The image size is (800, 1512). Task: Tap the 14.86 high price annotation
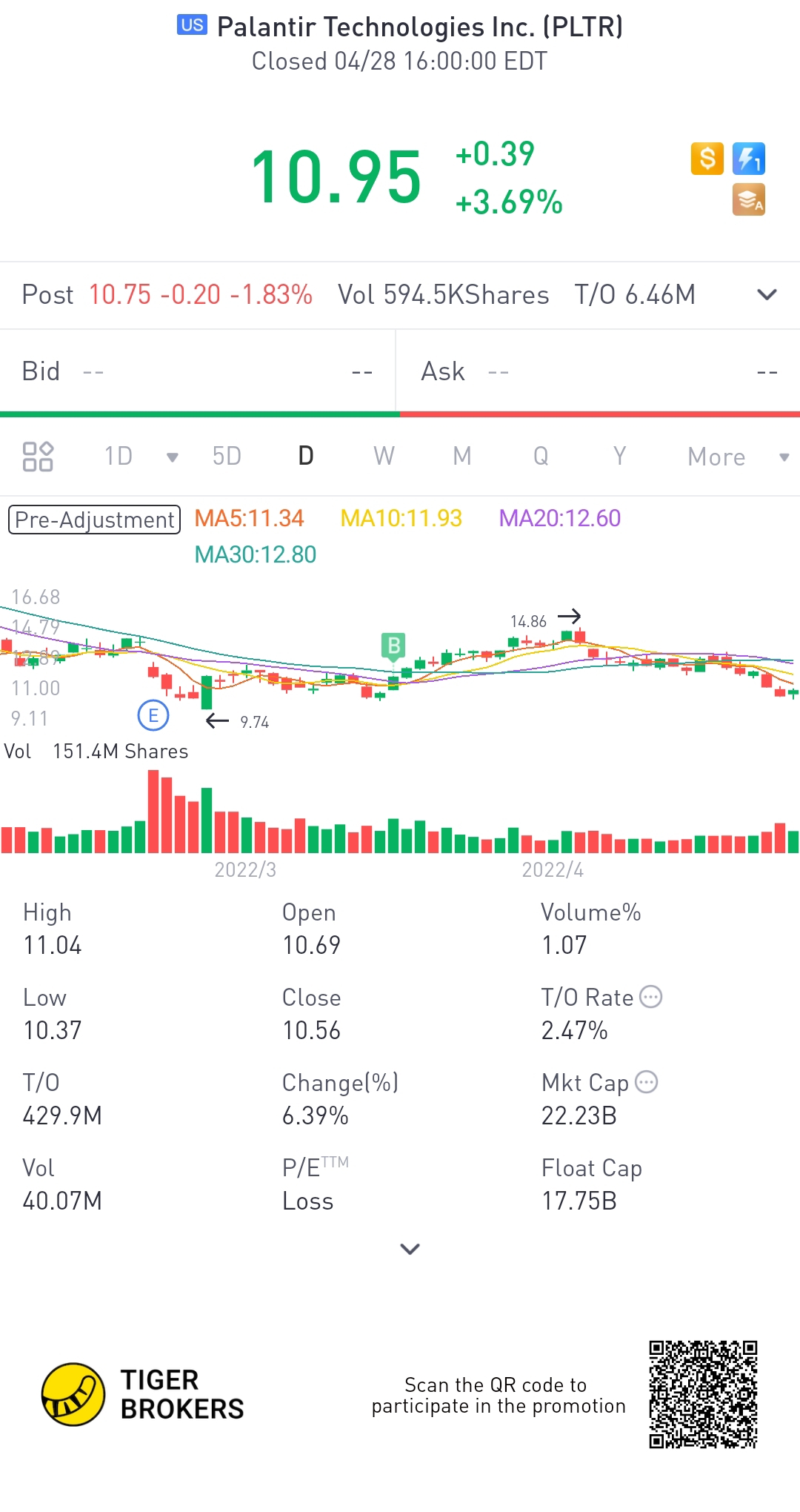[528, 621]
